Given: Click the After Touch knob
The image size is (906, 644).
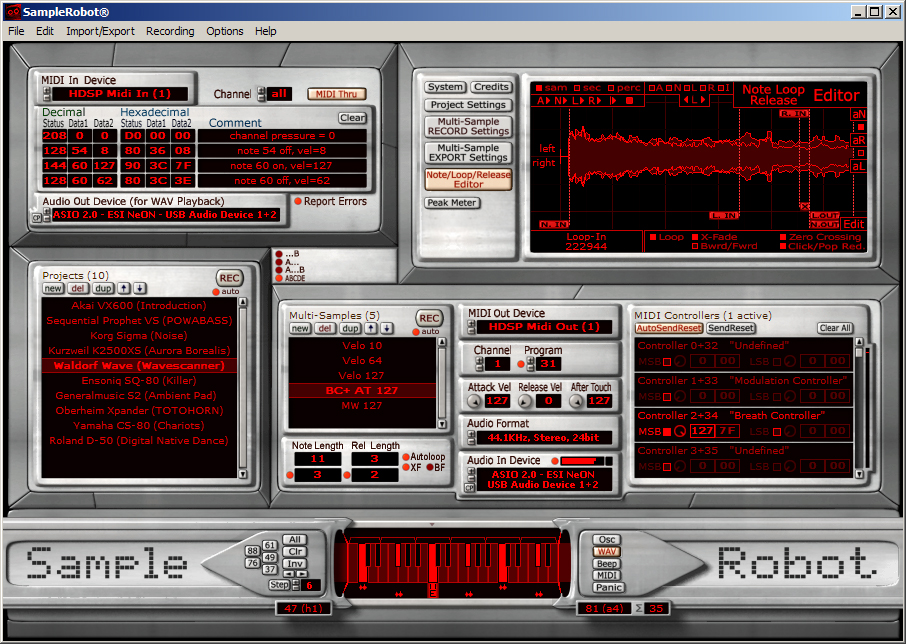Looking at the screenshot, I should coord(577,401).
